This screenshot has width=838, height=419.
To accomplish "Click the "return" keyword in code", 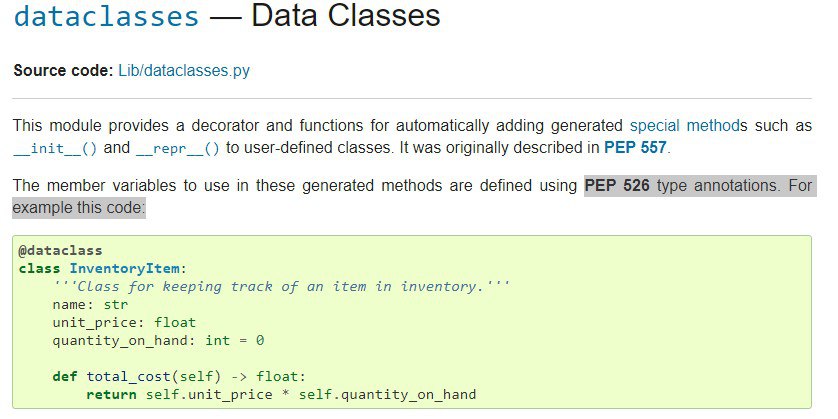I will pos(111,395).
